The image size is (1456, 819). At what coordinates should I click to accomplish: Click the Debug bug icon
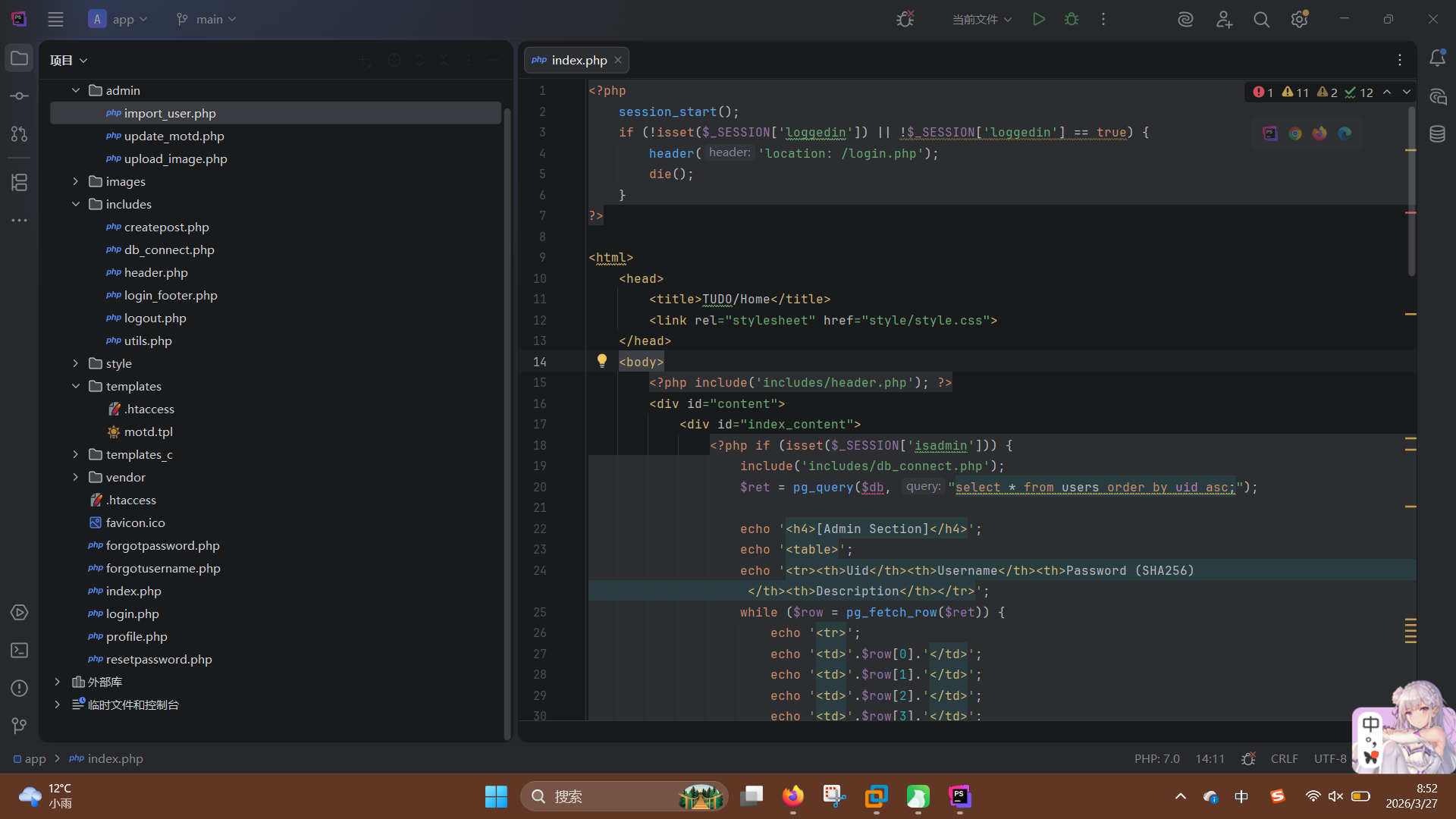click(1072, 20)
